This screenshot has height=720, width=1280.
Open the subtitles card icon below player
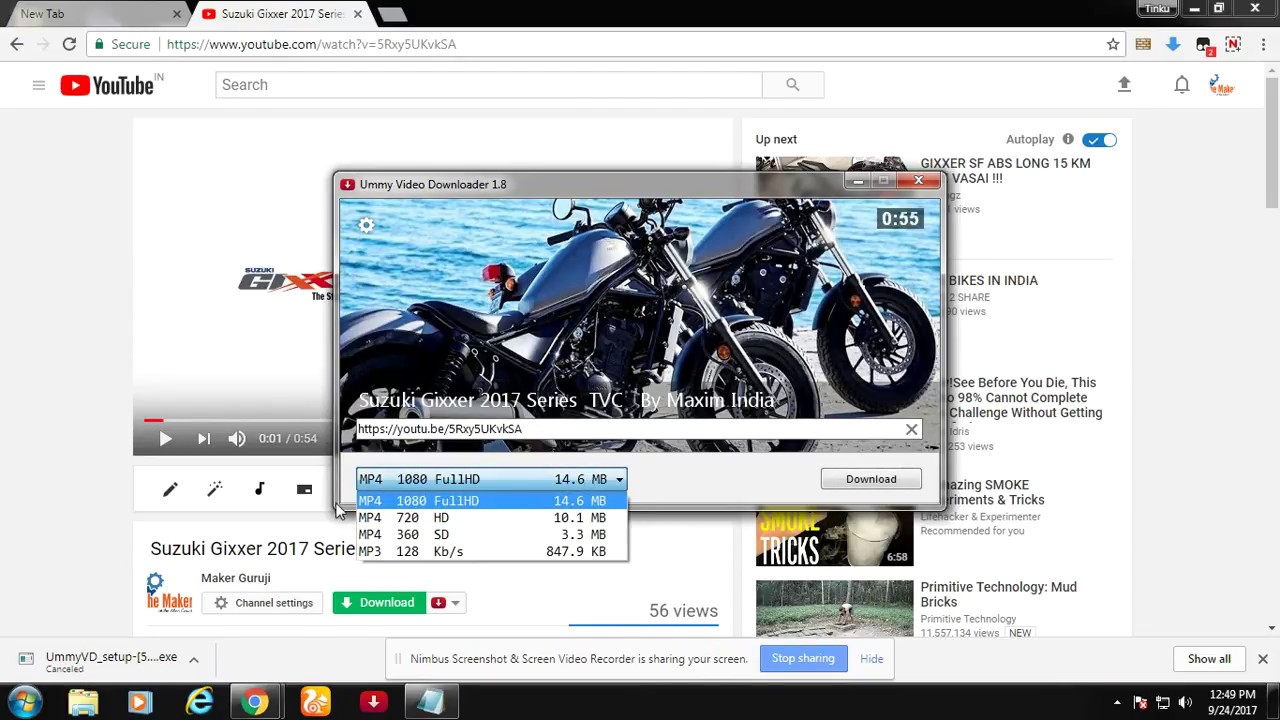point(305,489)
